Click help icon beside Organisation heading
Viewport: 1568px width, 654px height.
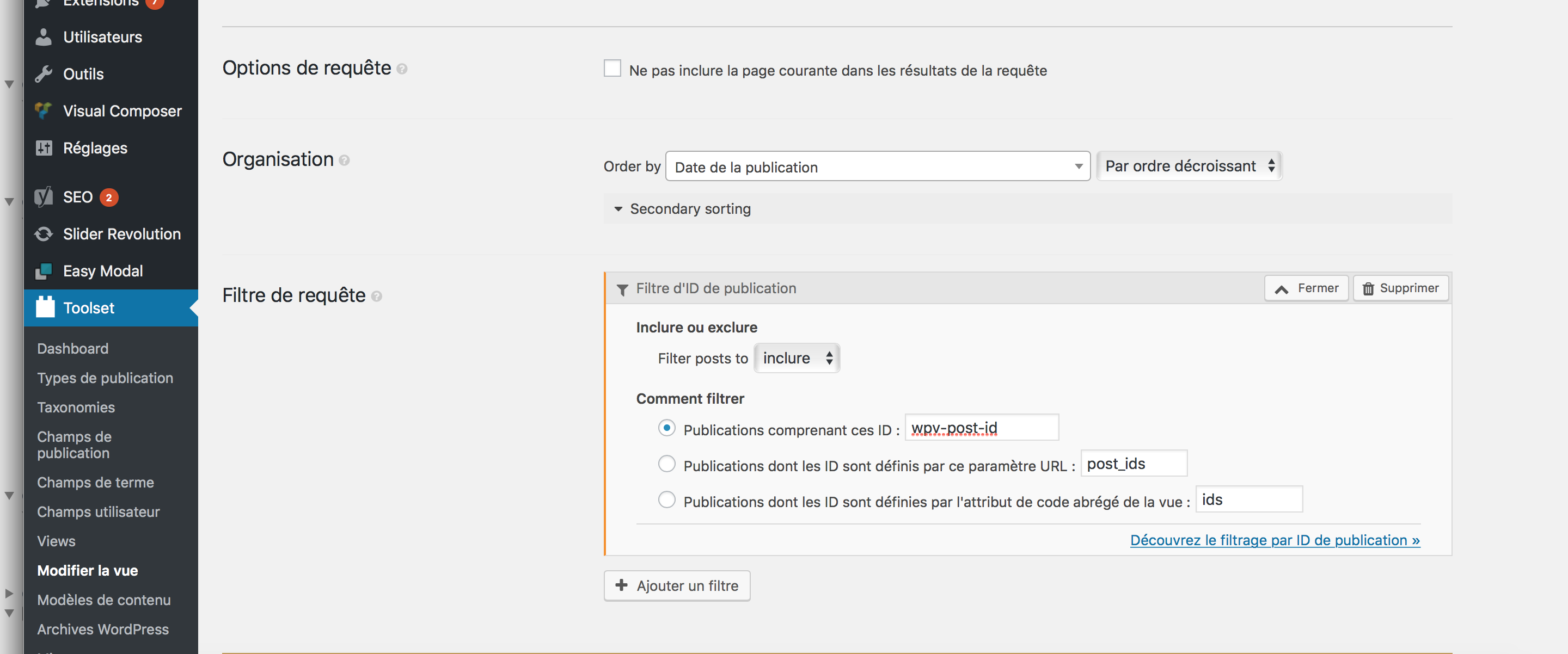click(344, 161)
